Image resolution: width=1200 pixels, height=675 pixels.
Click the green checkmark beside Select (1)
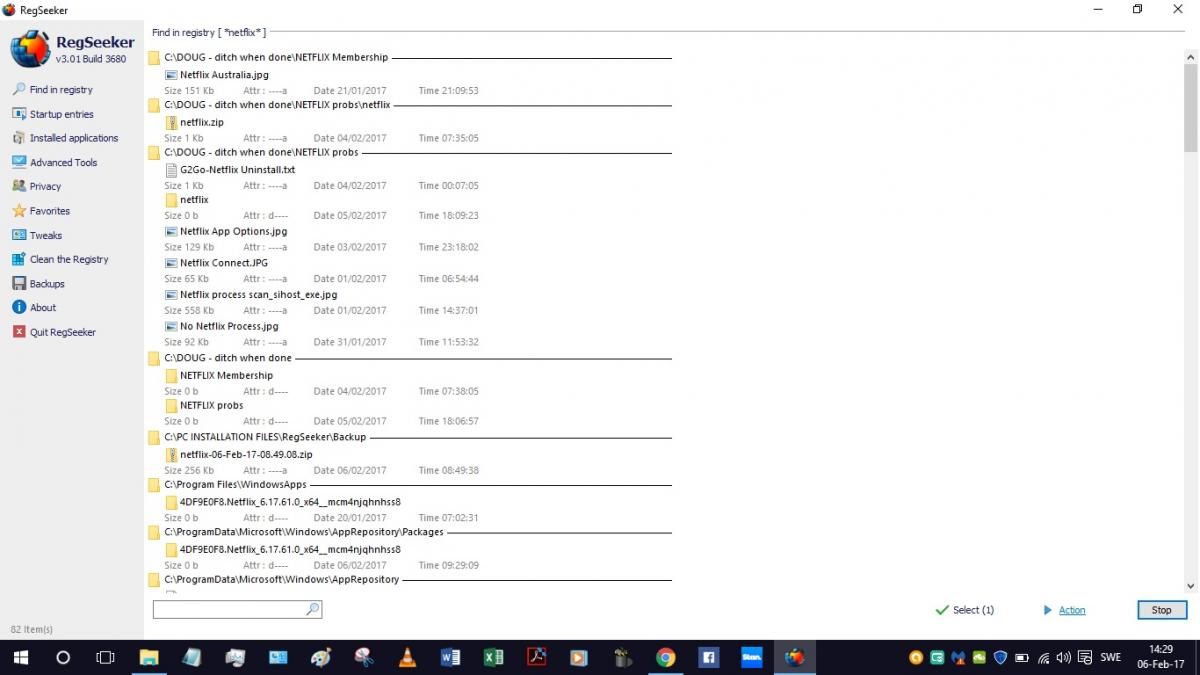tap(941, 610)
